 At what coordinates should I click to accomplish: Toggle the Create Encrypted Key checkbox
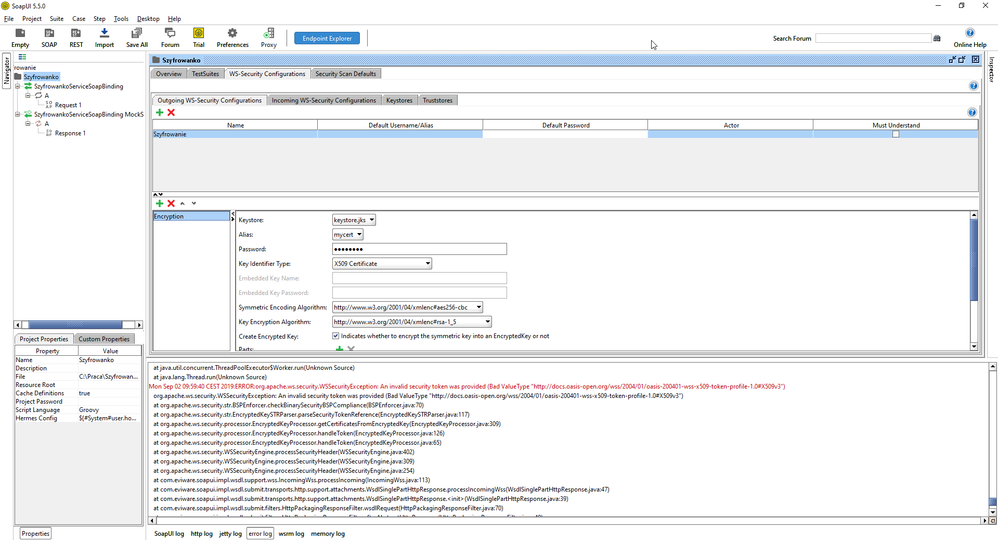click(335, 336)
